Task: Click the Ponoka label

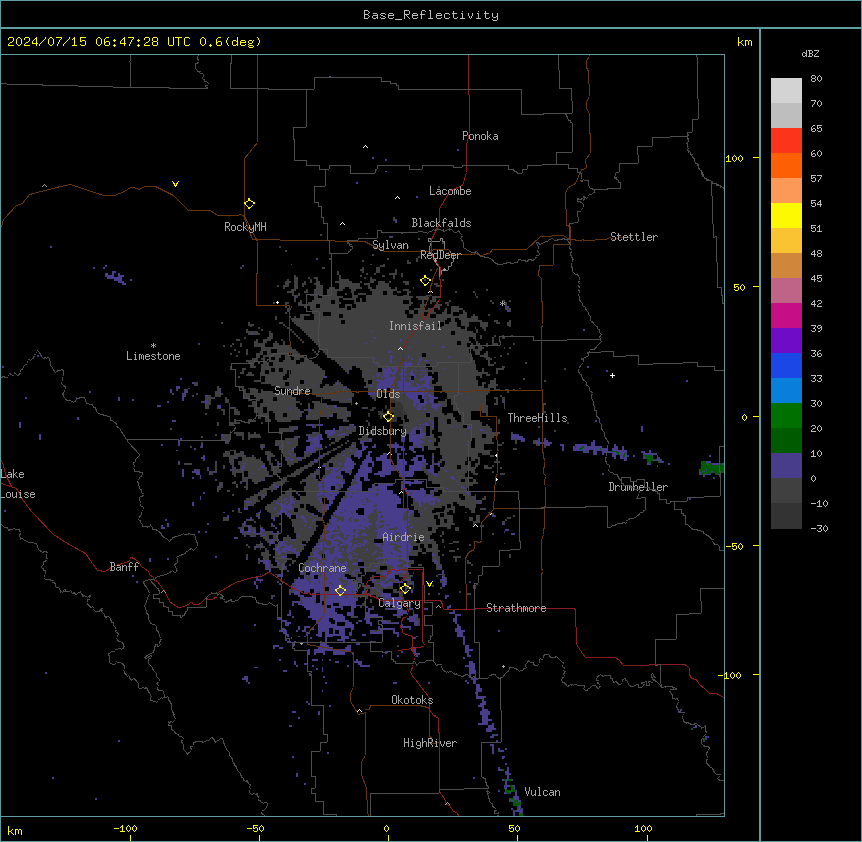Action: tap(480, 136)
